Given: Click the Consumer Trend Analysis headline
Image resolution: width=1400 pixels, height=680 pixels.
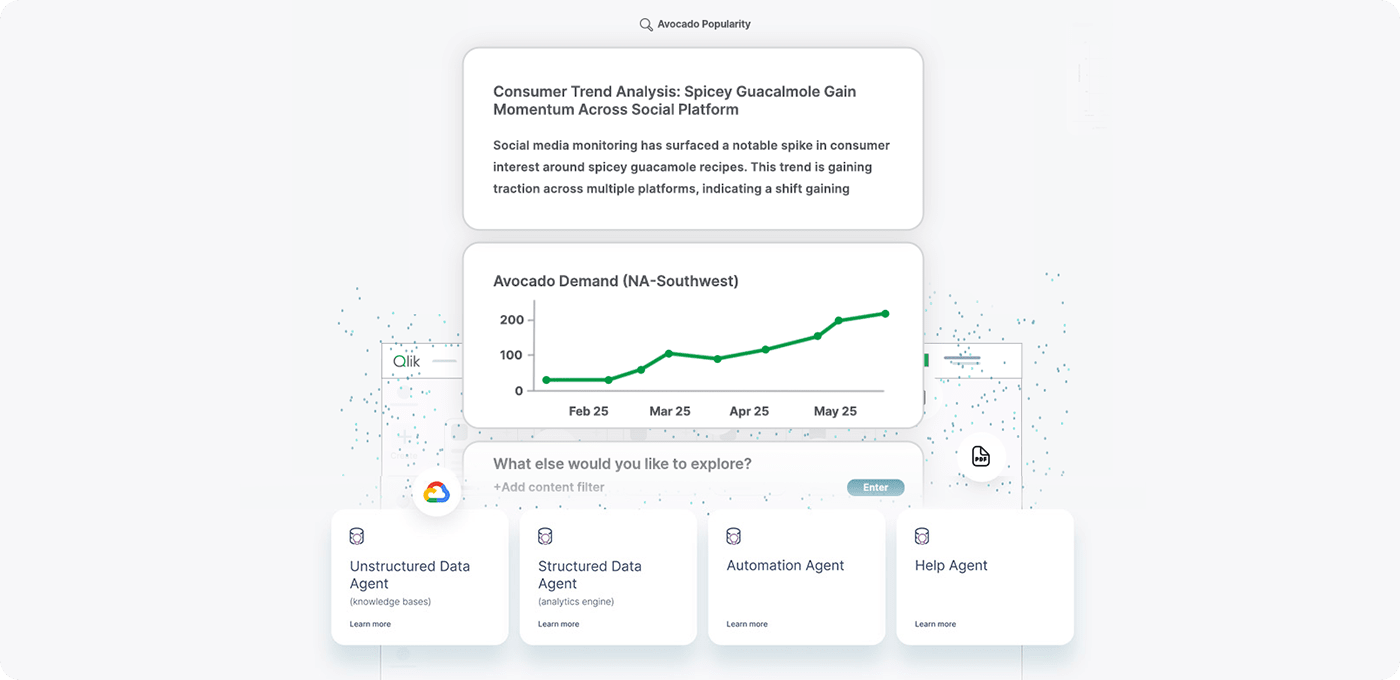Looking at the screenshot, I should tap(675, 100).
